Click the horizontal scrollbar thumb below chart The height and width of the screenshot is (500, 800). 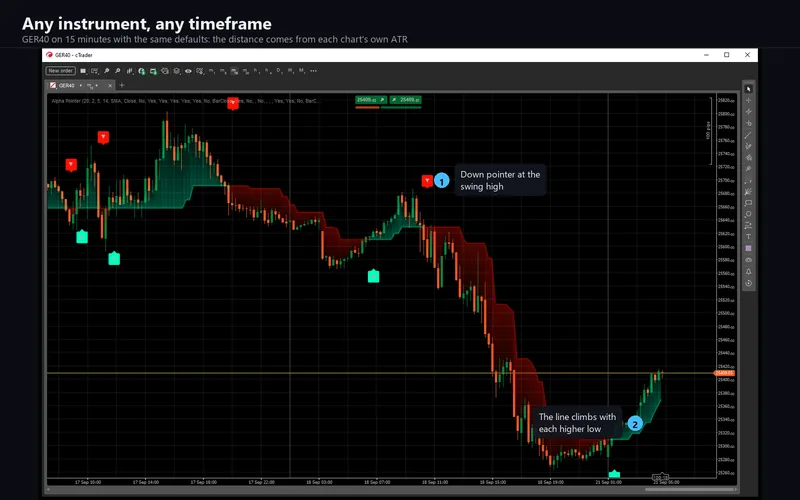690,490
